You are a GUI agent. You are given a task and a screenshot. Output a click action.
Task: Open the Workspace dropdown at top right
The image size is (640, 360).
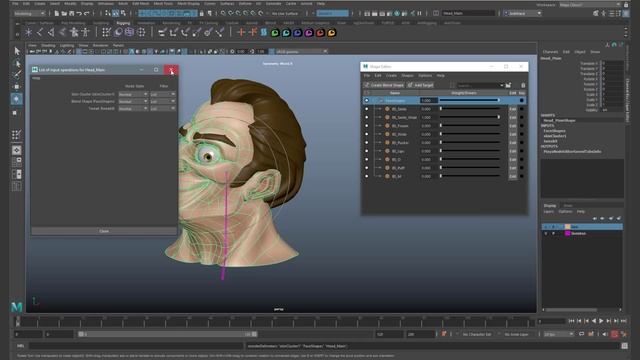tap(590, 5)
